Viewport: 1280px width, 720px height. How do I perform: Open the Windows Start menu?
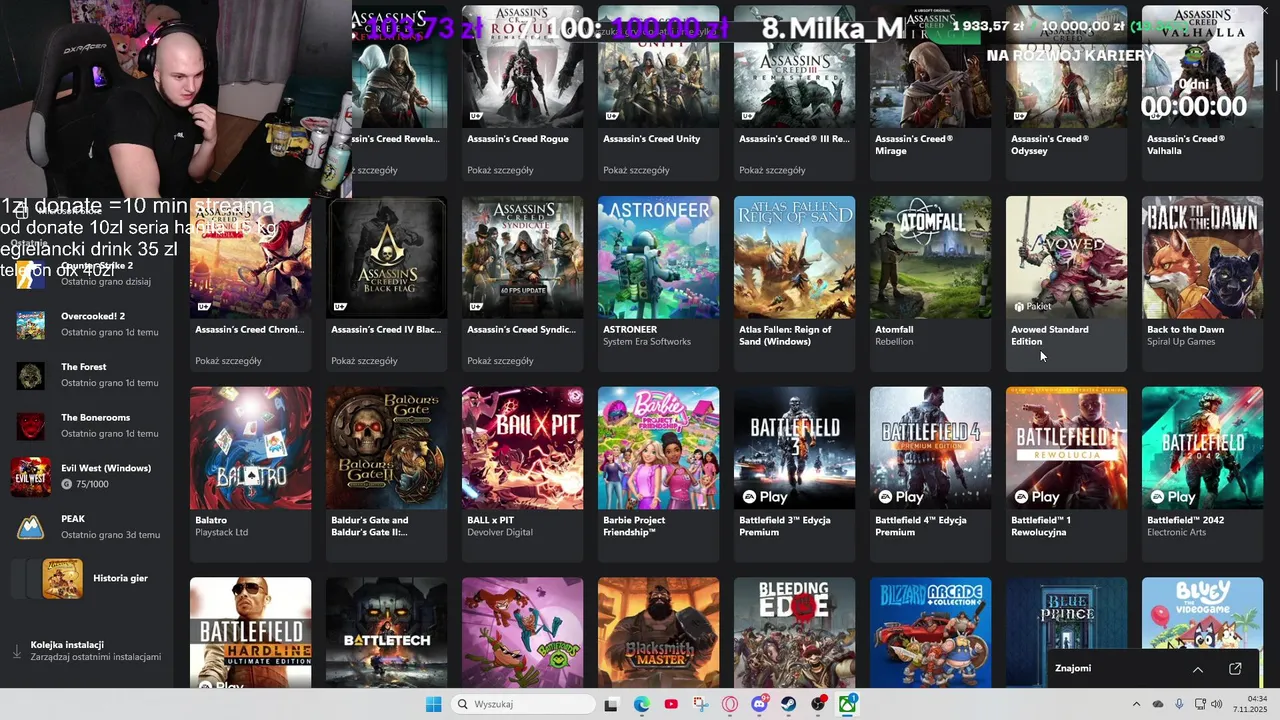pos(433,704)
